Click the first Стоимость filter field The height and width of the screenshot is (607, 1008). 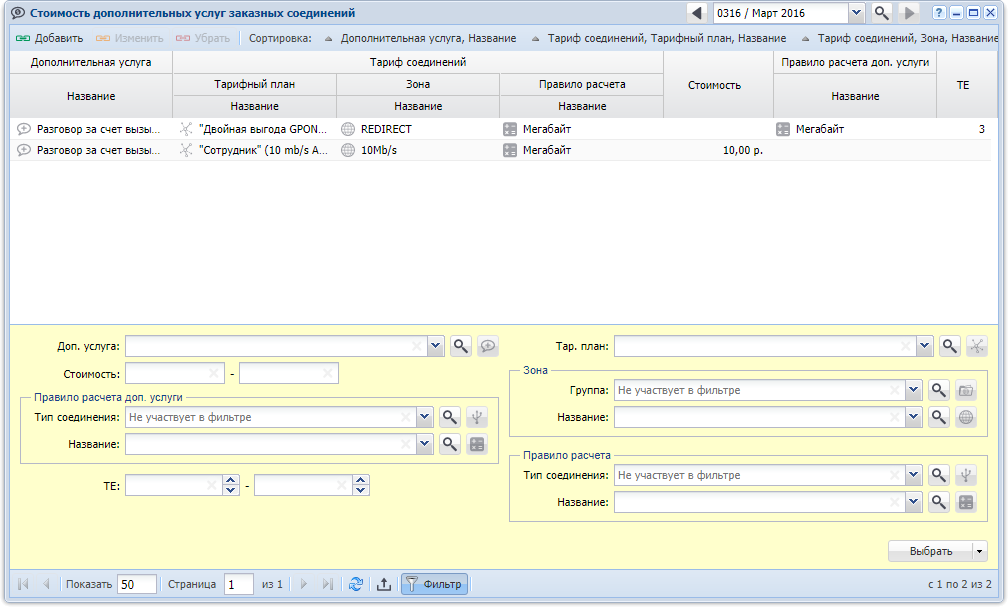coord(175,373)
